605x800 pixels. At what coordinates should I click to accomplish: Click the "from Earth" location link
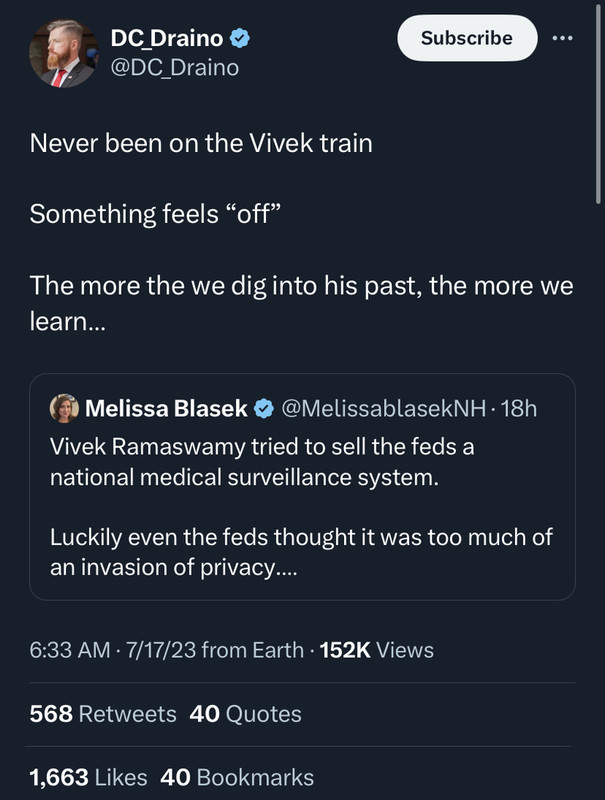click(x=252, y=650)
